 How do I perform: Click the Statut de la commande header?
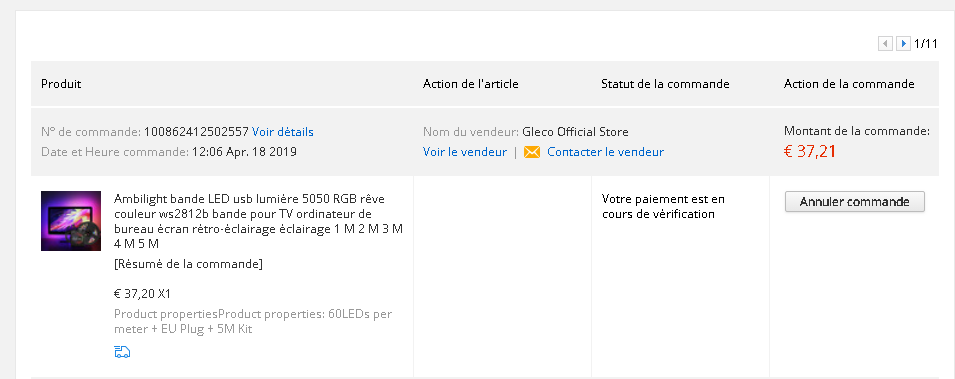[x=665, y=84]
